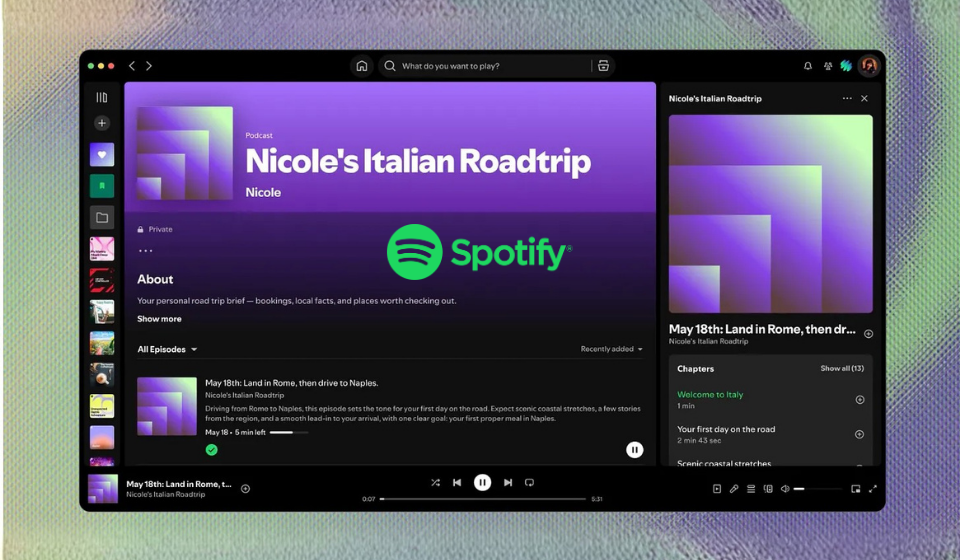Viewport: 960px width, 560px height.
Task: Adjust the volume slider
Action: [x=818, y=489]
